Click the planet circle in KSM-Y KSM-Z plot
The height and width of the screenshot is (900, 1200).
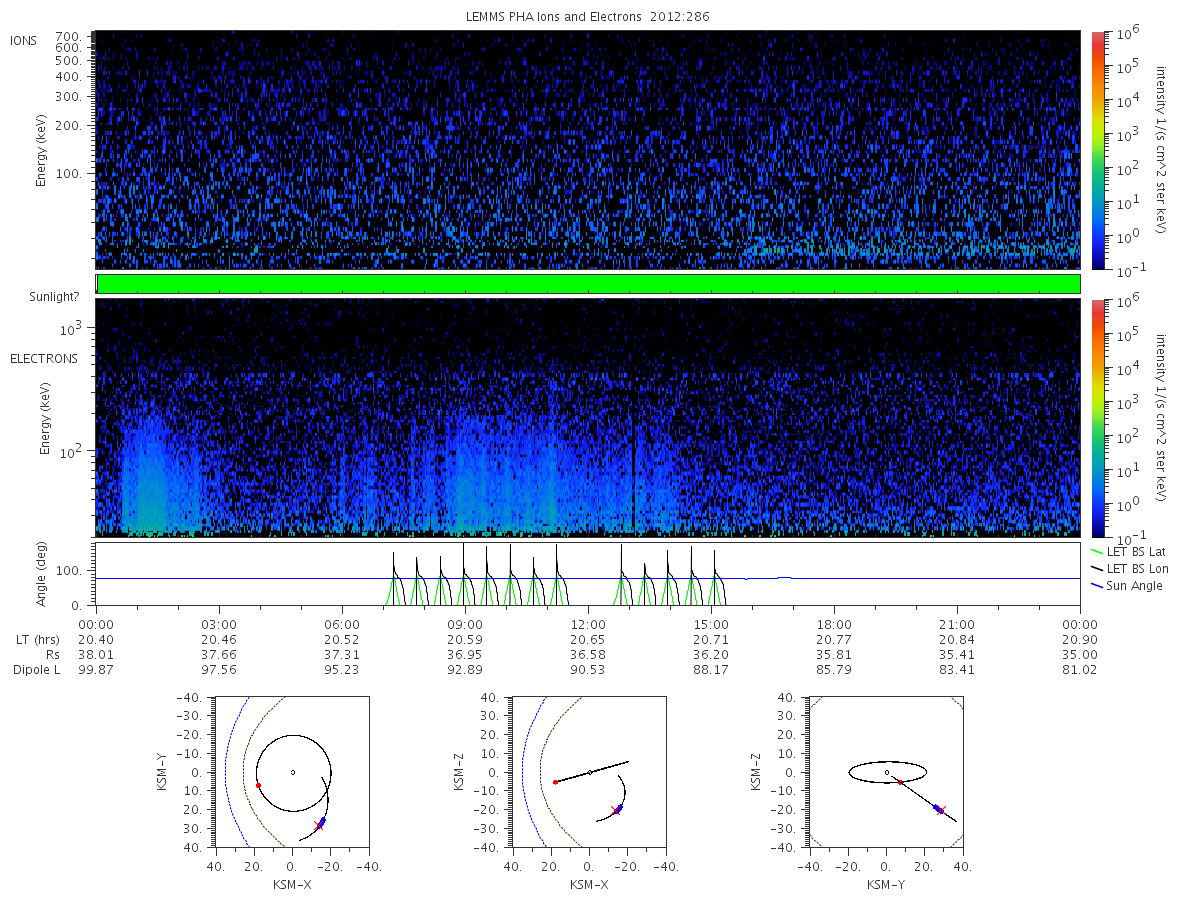click(886, 772)
